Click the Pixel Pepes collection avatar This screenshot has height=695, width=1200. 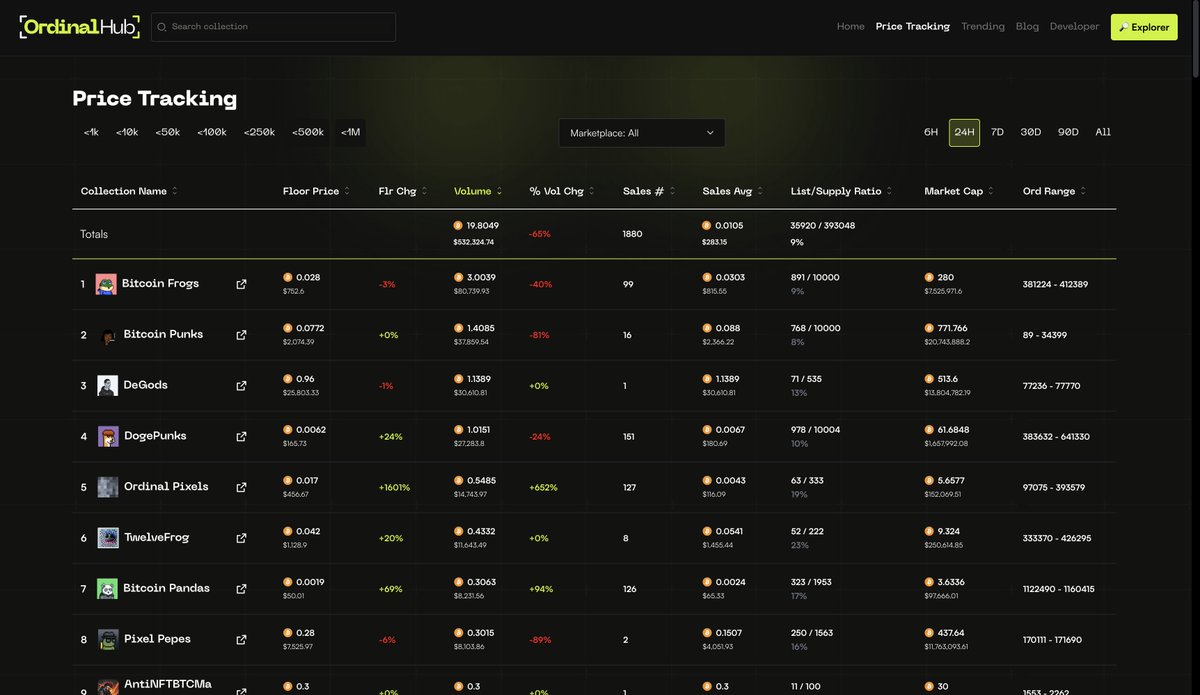point(108,640)
